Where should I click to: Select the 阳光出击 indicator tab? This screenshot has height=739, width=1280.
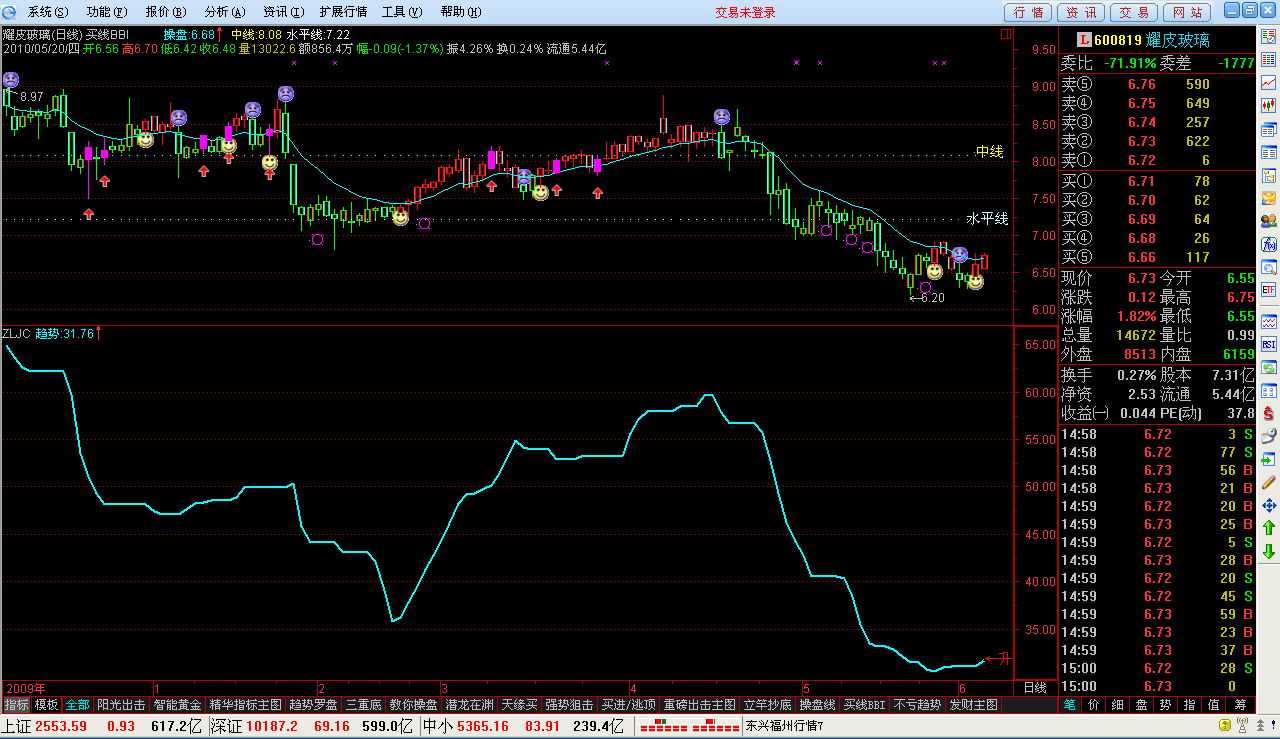tap(121, 705)
